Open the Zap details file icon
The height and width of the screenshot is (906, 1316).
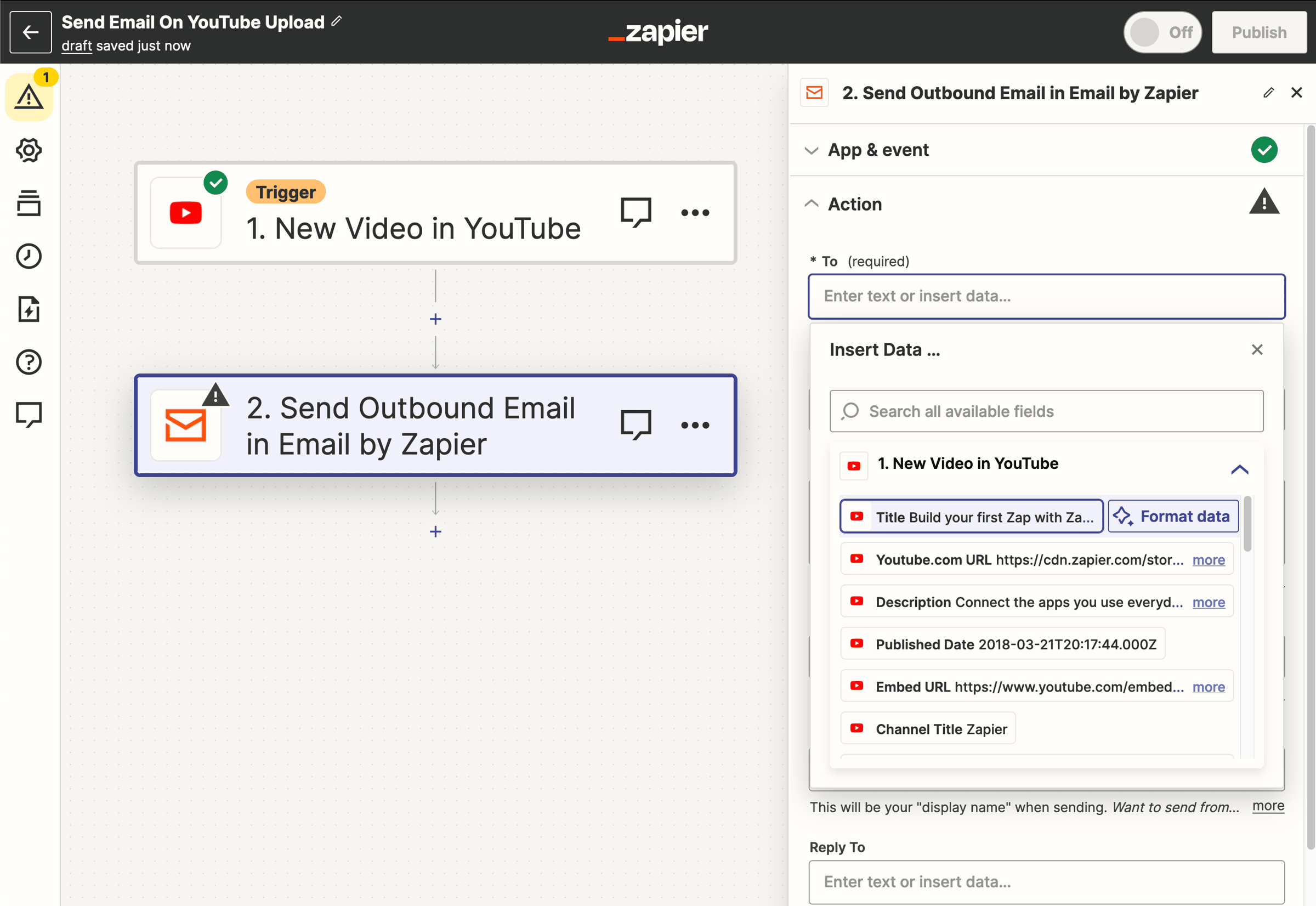point(29,309)
